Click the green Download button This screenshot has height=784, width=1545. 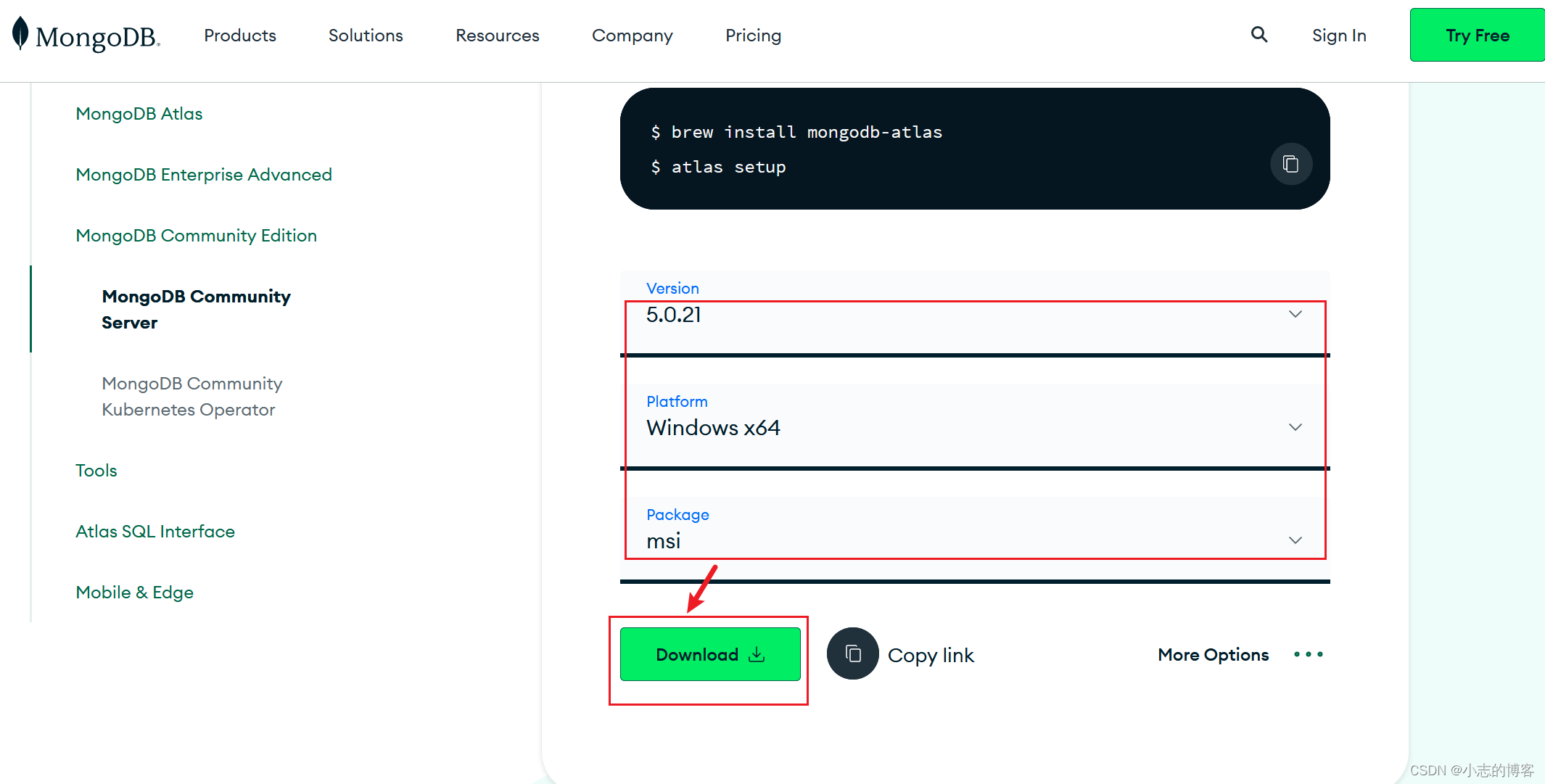point(710,654)
